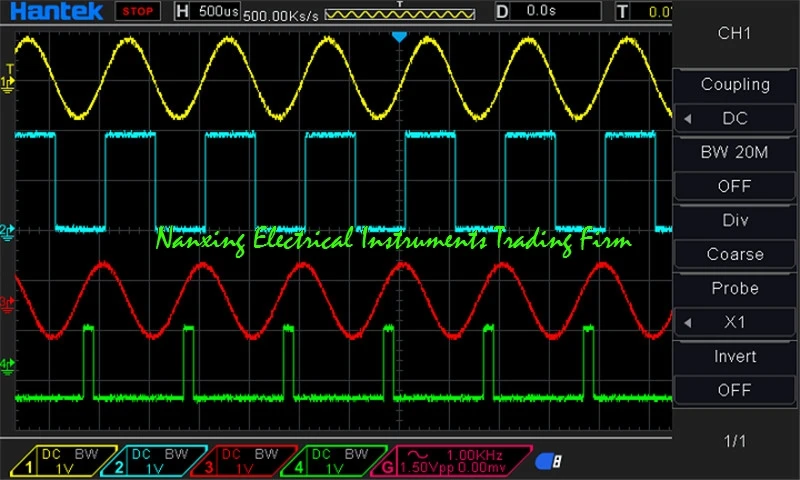Image resolution: width=800 pixels, height=480 pixels.
Task: Open the G generator 1.00KHz status tab
Action: 452,461
